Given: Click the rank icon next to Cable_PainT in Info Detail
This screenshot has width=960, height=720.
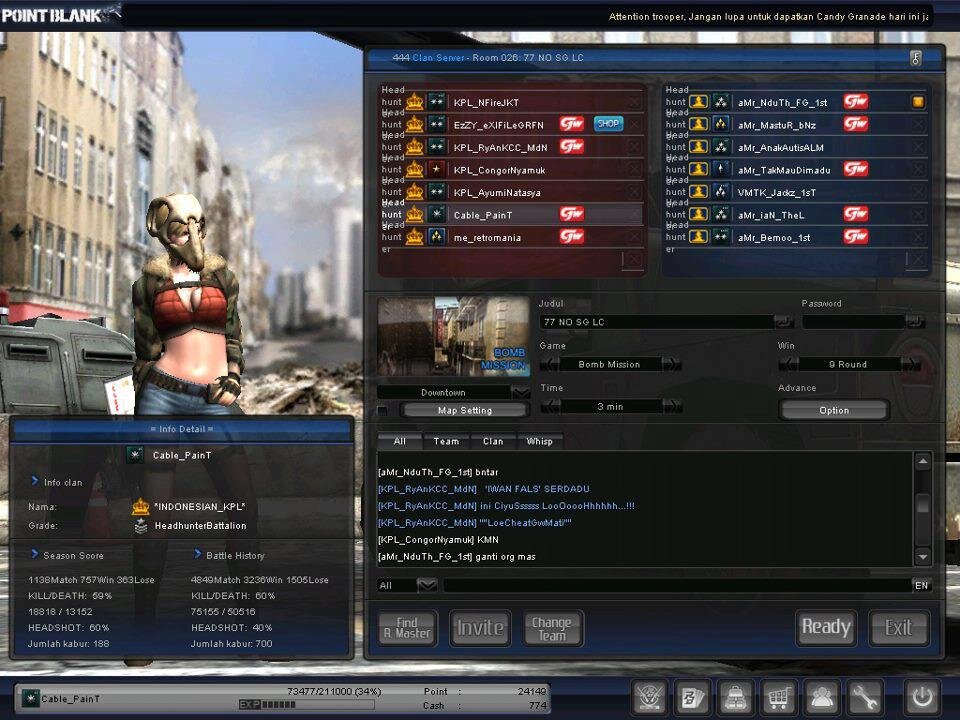Looking at the screenshot, I should click(x=135, y=455).
